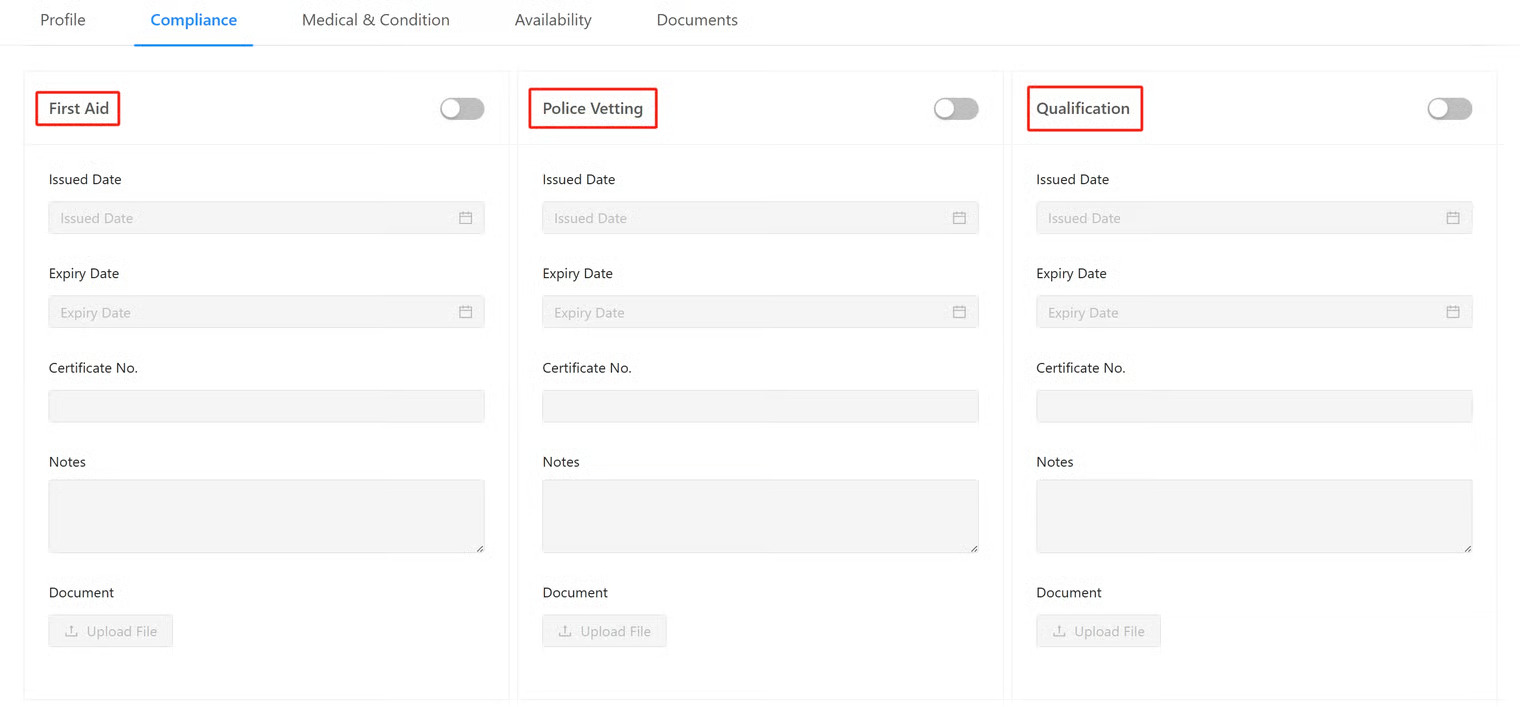Click calendar icon in Qualification Issued Date

pyautogui.click(x=1453, y=218)
